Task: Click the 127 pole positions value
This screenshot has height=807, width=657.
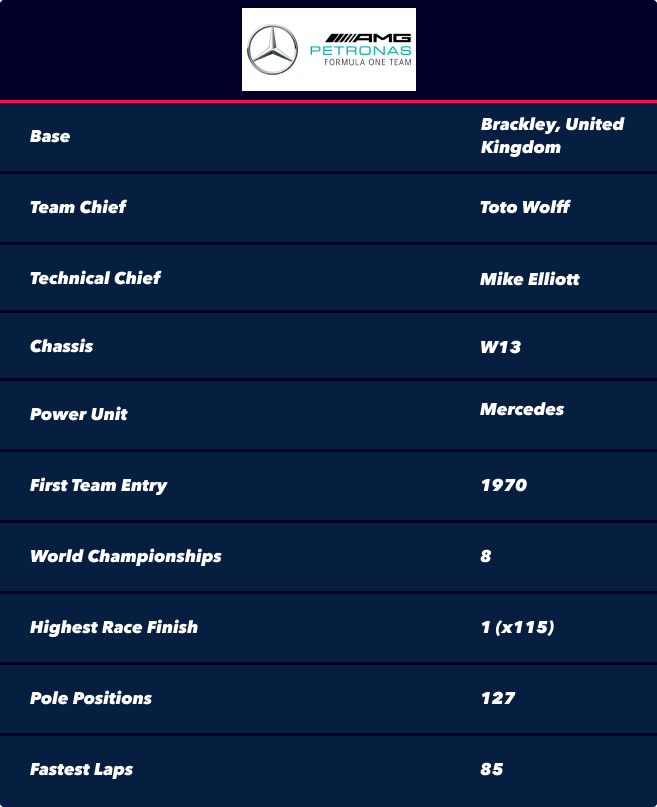Action: click(x=498, y=698)
